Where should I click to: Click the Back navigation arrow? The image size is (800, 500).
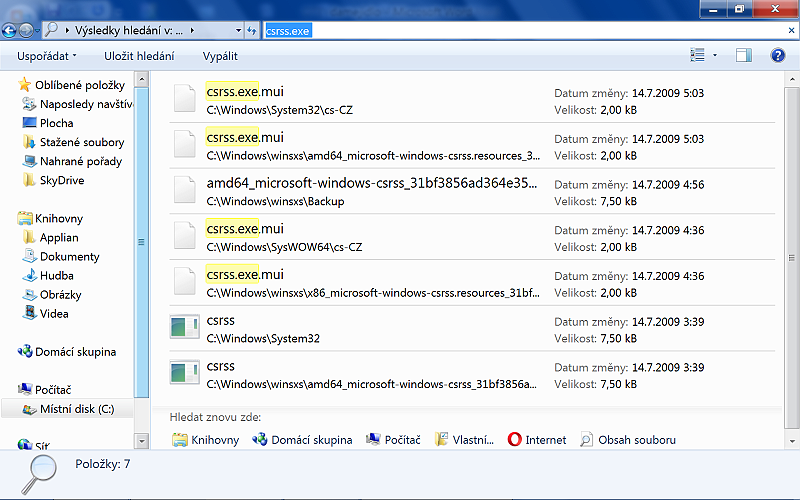point(12,31)
